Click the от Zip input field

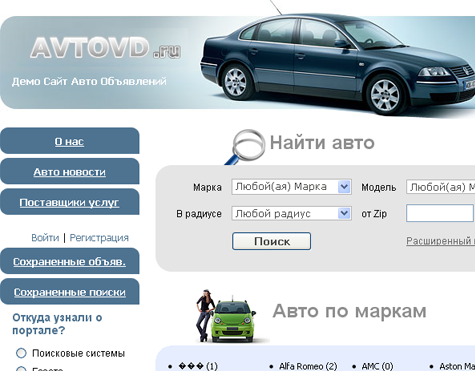point(440,213)
